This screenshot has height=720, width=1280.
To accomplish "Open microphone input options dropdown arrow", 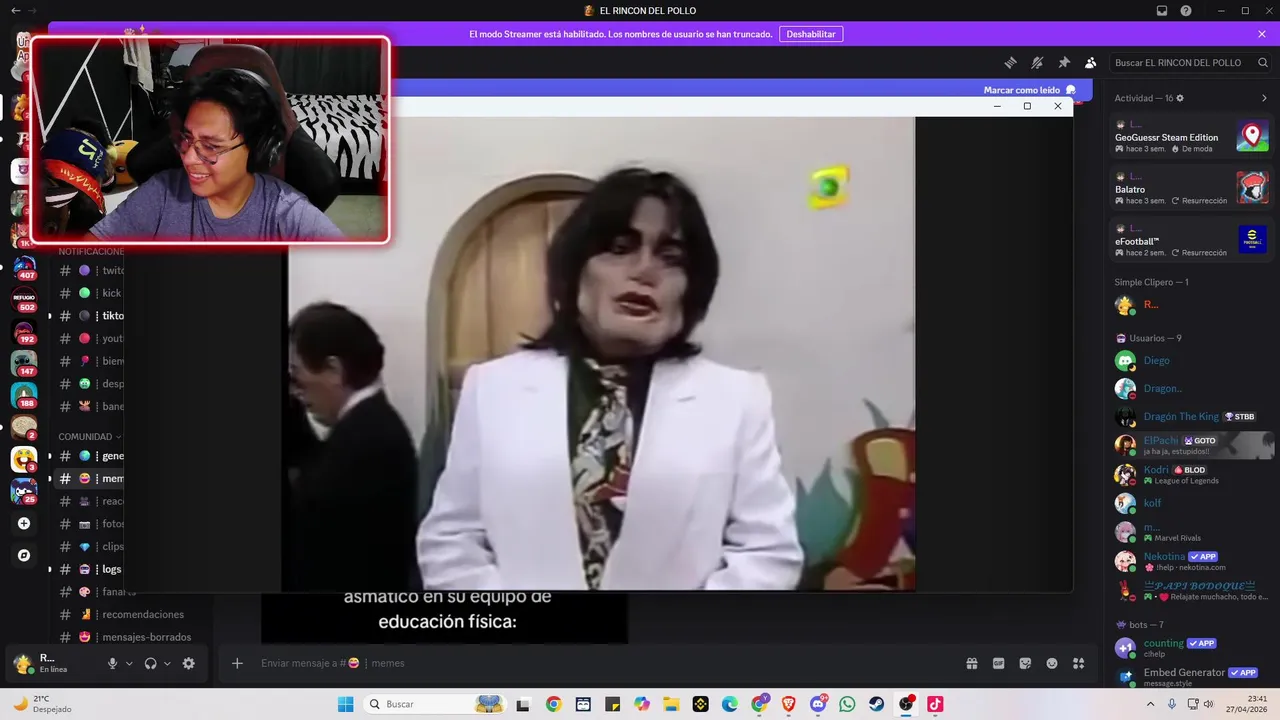I will (x=129, y=663).
